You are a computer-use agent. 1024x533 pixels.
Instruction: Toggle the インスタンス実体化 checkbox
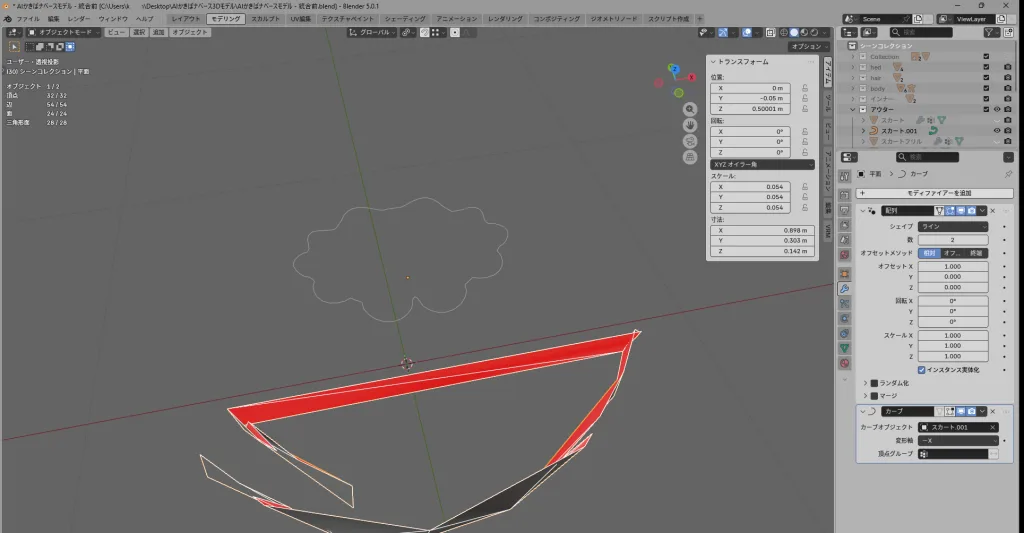pyautogui.click(x=922, y=370)
